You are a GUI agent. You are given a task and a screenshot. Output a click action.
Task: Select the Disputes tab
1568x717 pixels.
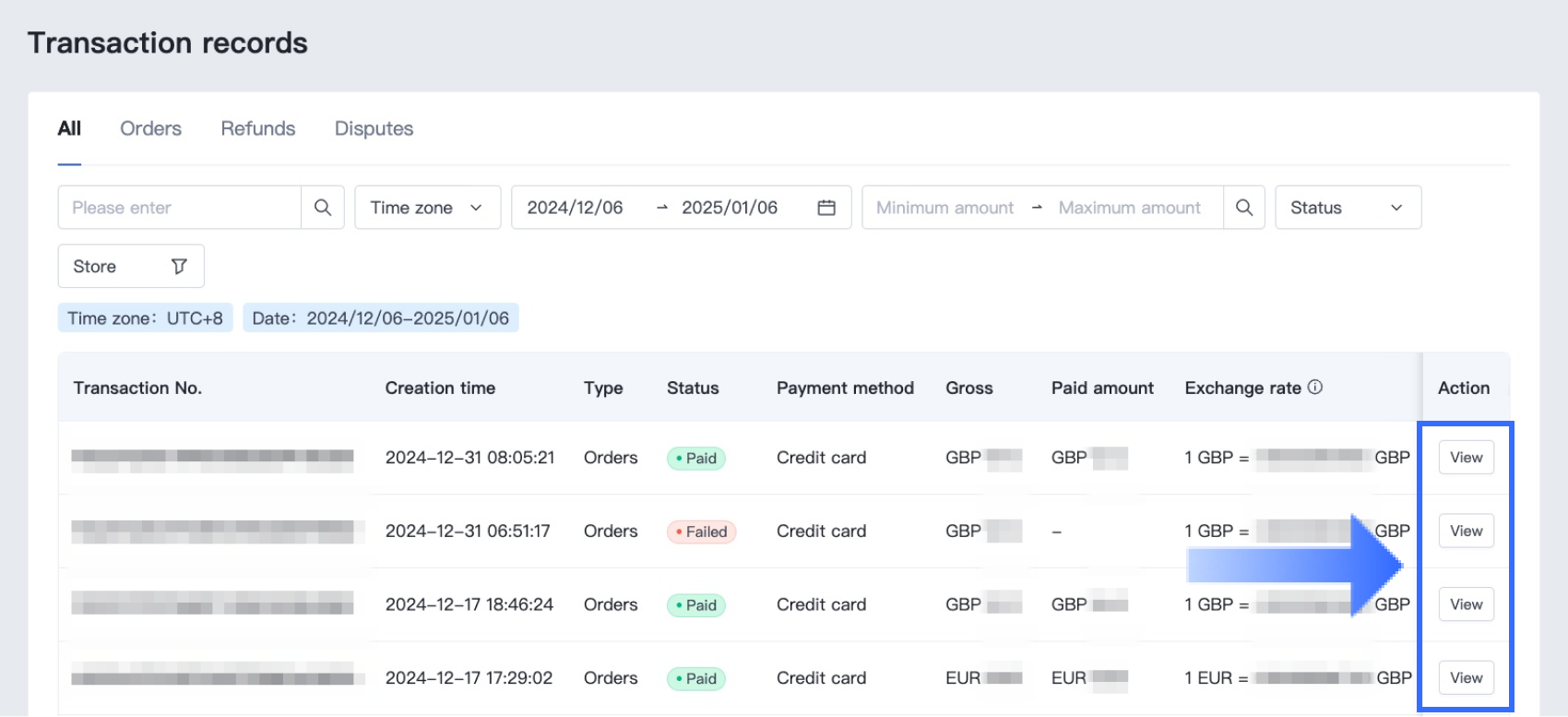[374, 128]
